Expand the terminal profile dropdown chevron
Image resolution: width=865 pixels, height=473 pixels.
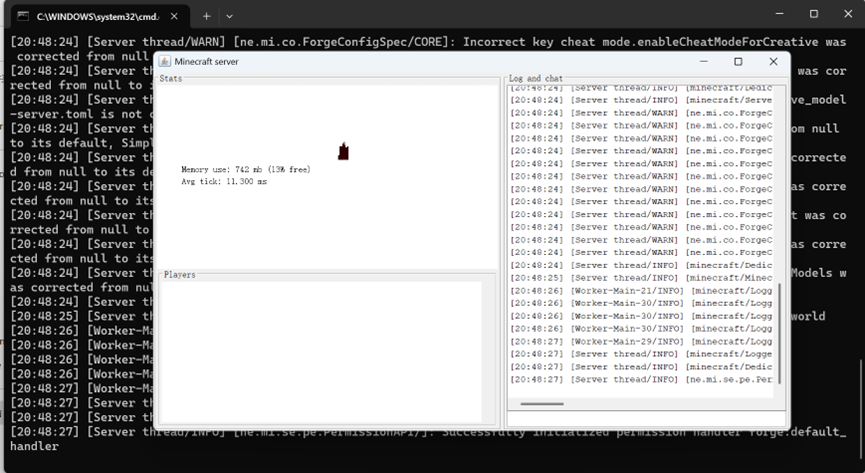pos(229,17)
